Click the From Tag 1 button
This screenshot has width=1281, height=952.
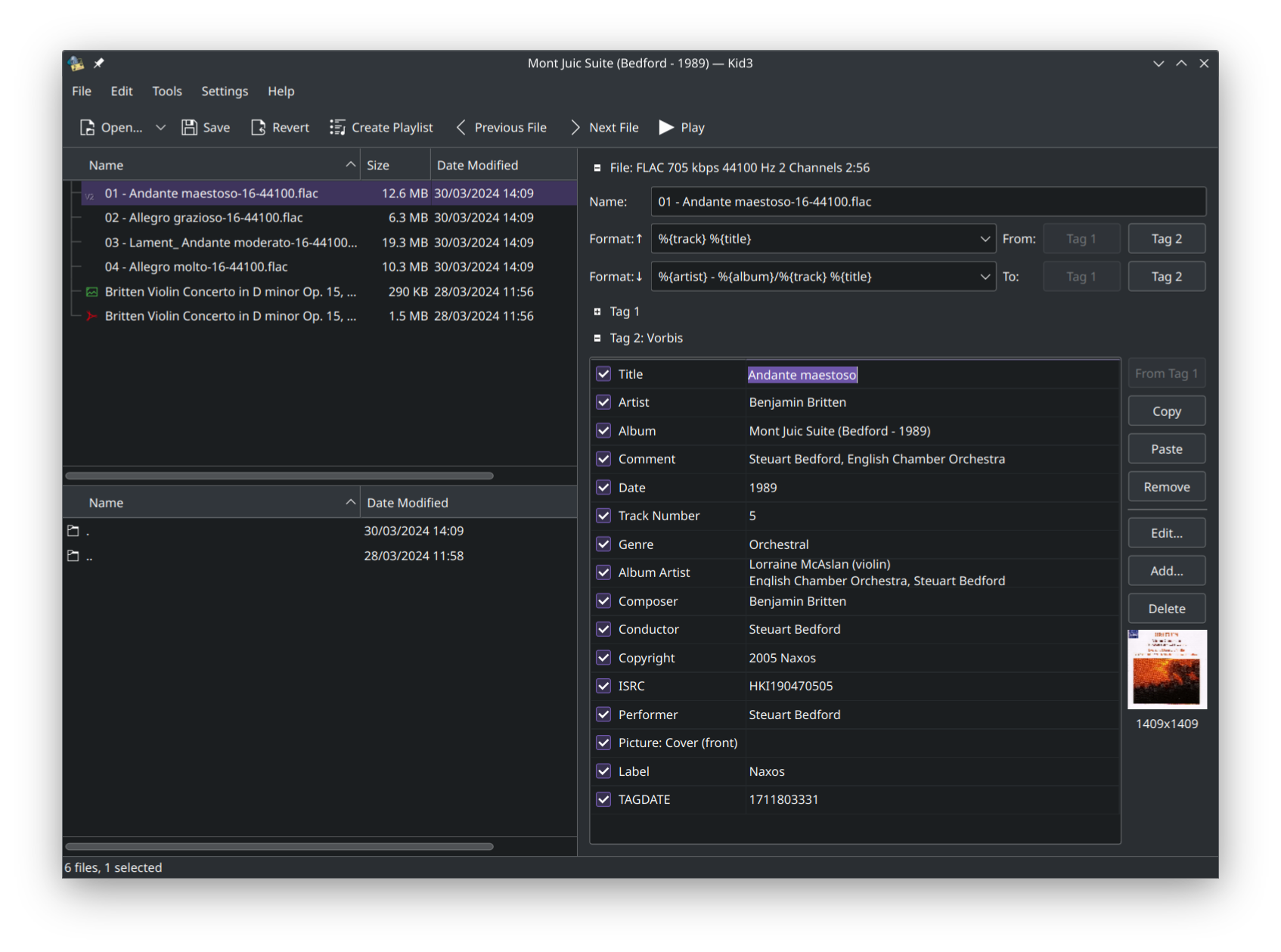click(x=1166, y=373)
